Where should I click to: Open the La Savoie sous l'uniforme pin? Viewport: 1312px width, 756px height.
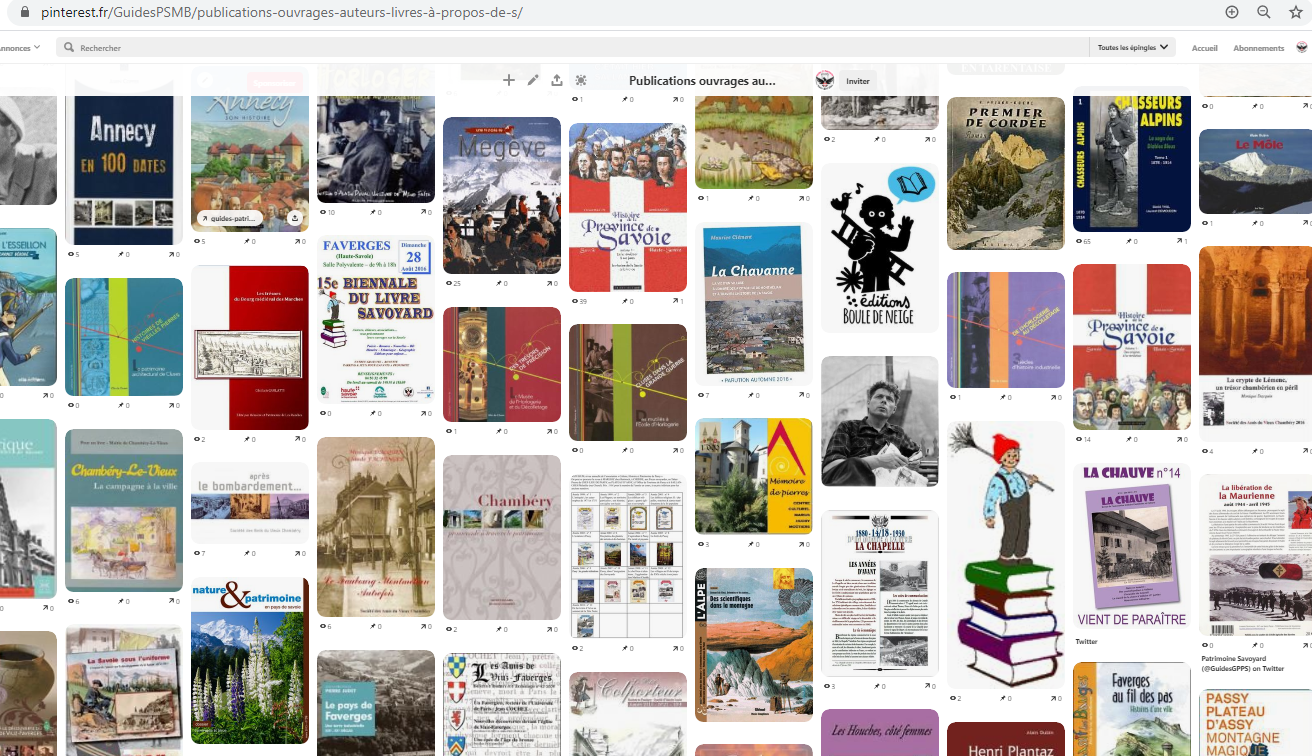[124, 690]
